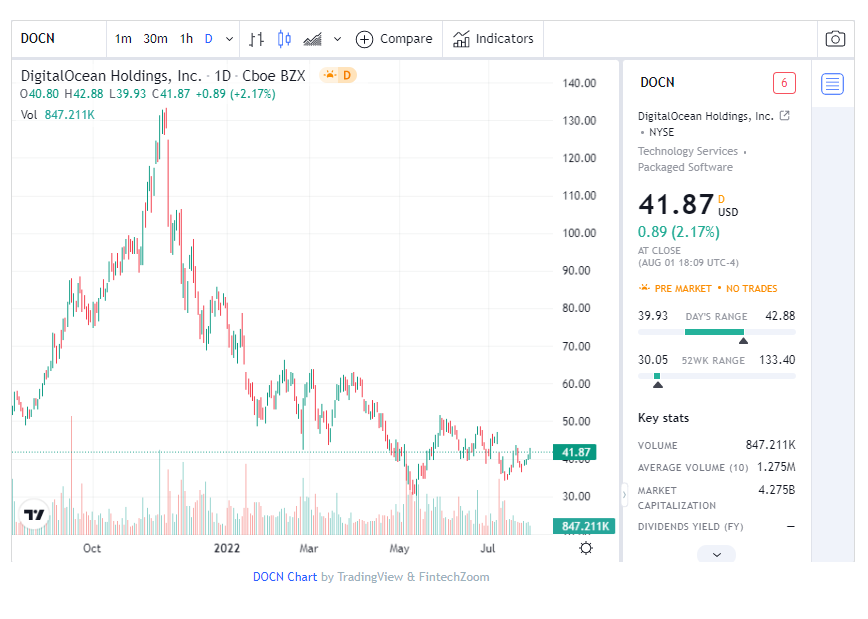Click the red 6 notification badge
The height and width of the screenshot is (619, 868).
[784, 83]
